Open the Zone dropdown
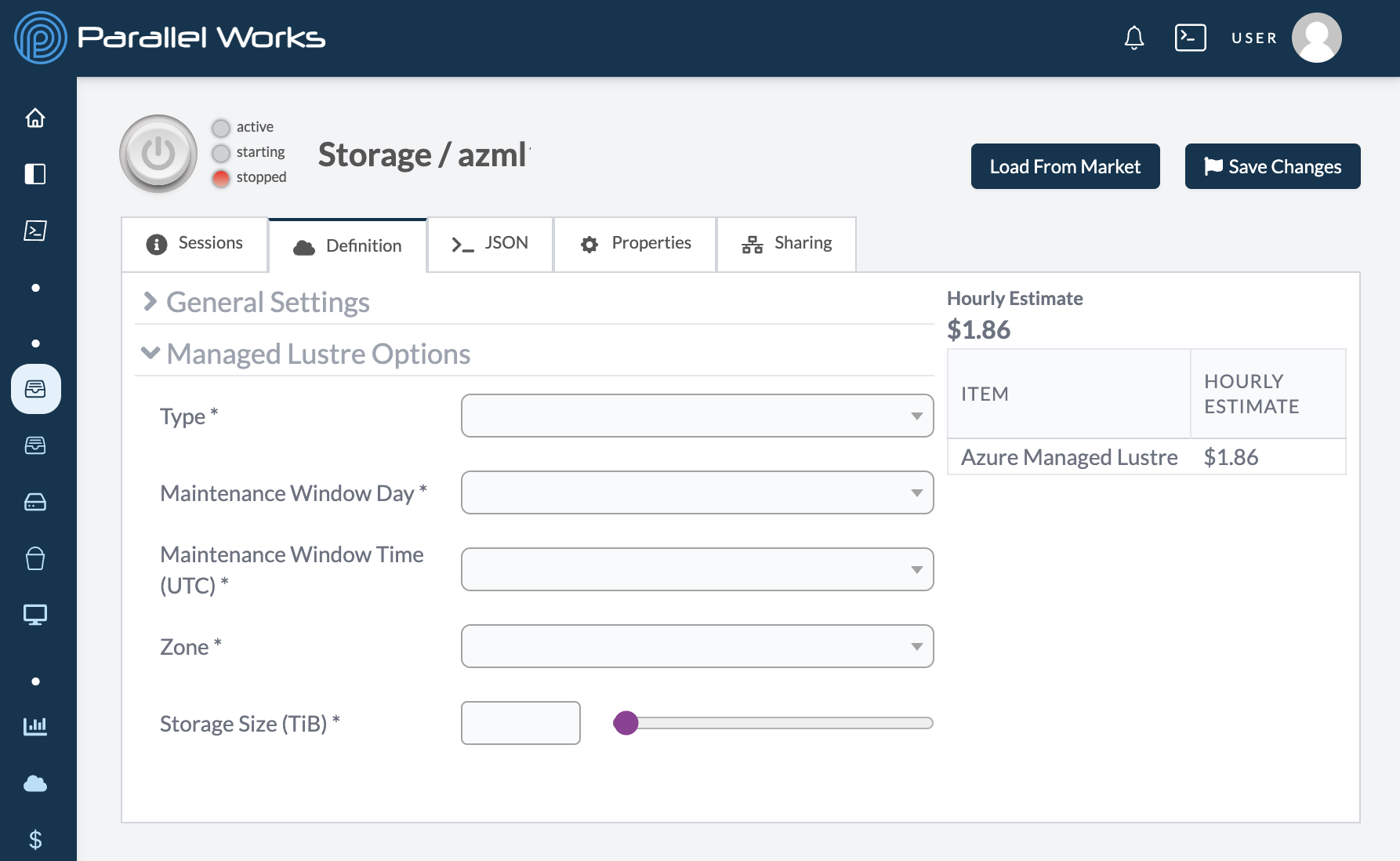Screen dimensions: 1400x861 click(x=698, y=646)
